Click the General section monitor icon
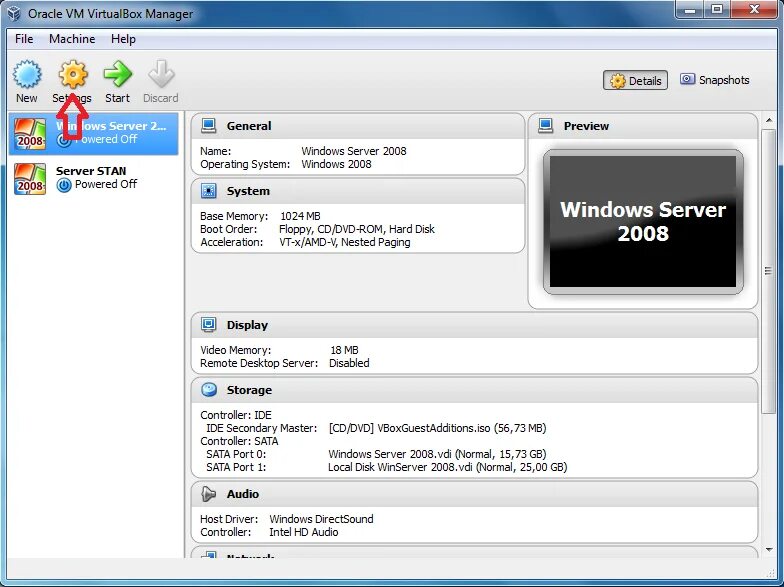The image size is (784, 587). click(x=208, y=126)
